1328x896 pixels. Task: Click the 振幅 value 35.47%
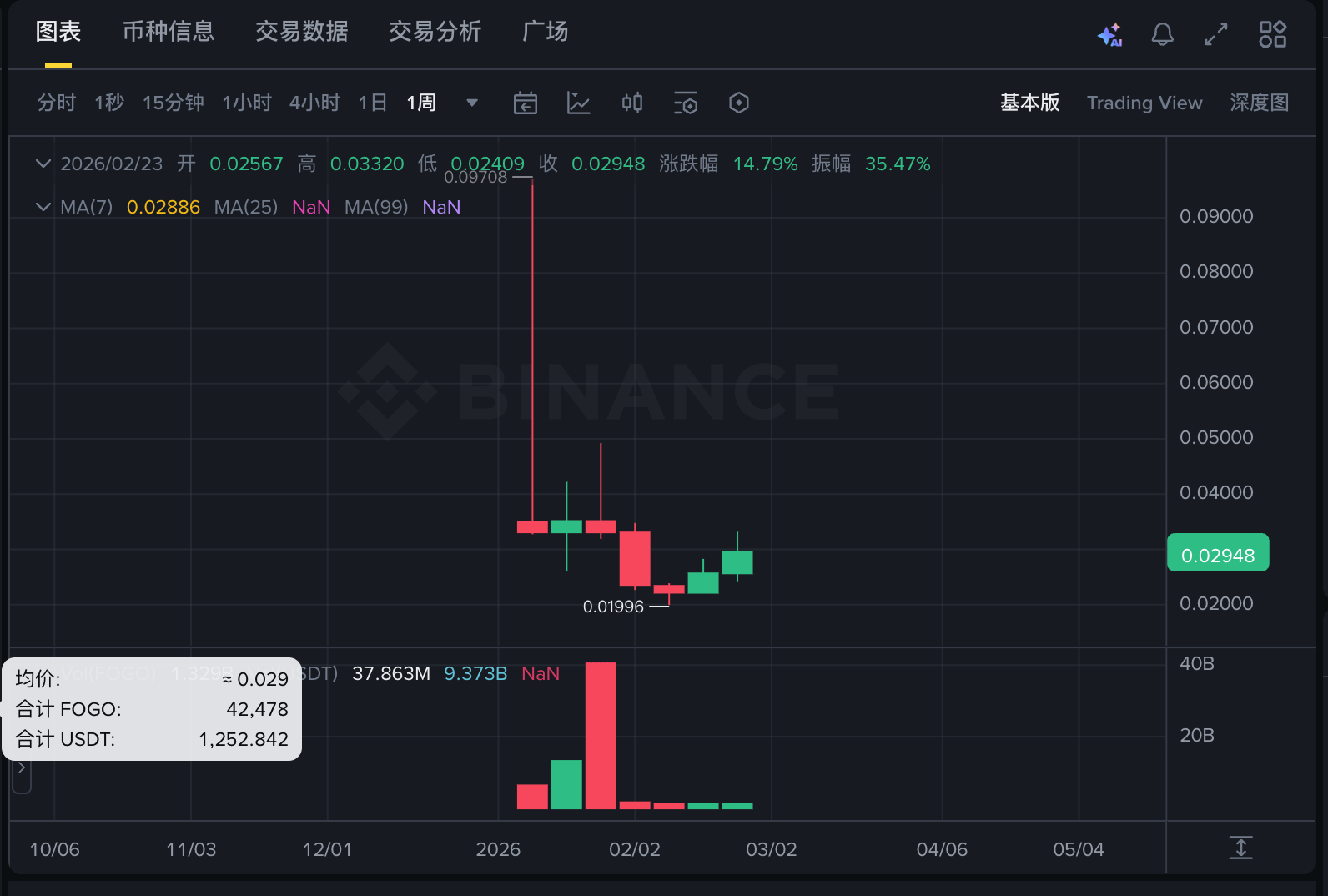coord(898,164)
